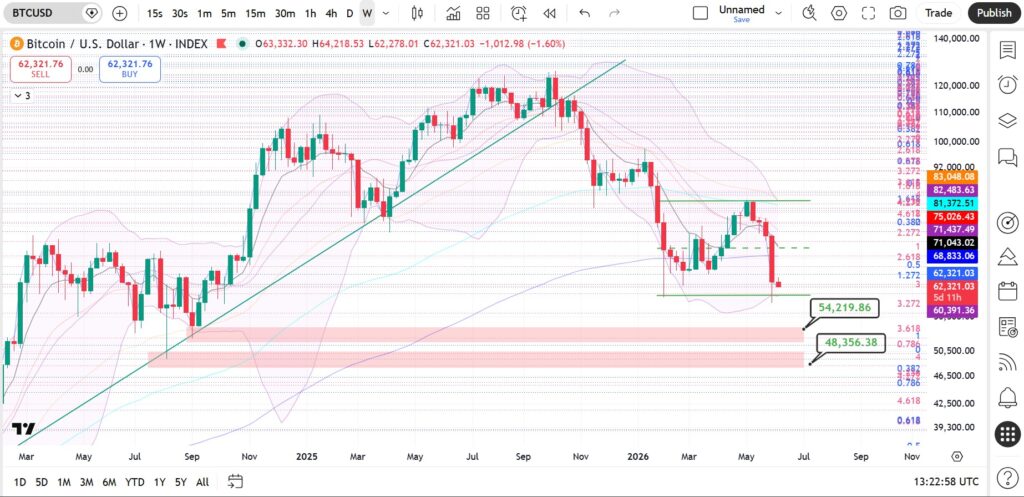Choose the 30m interval

pos(285,13)
